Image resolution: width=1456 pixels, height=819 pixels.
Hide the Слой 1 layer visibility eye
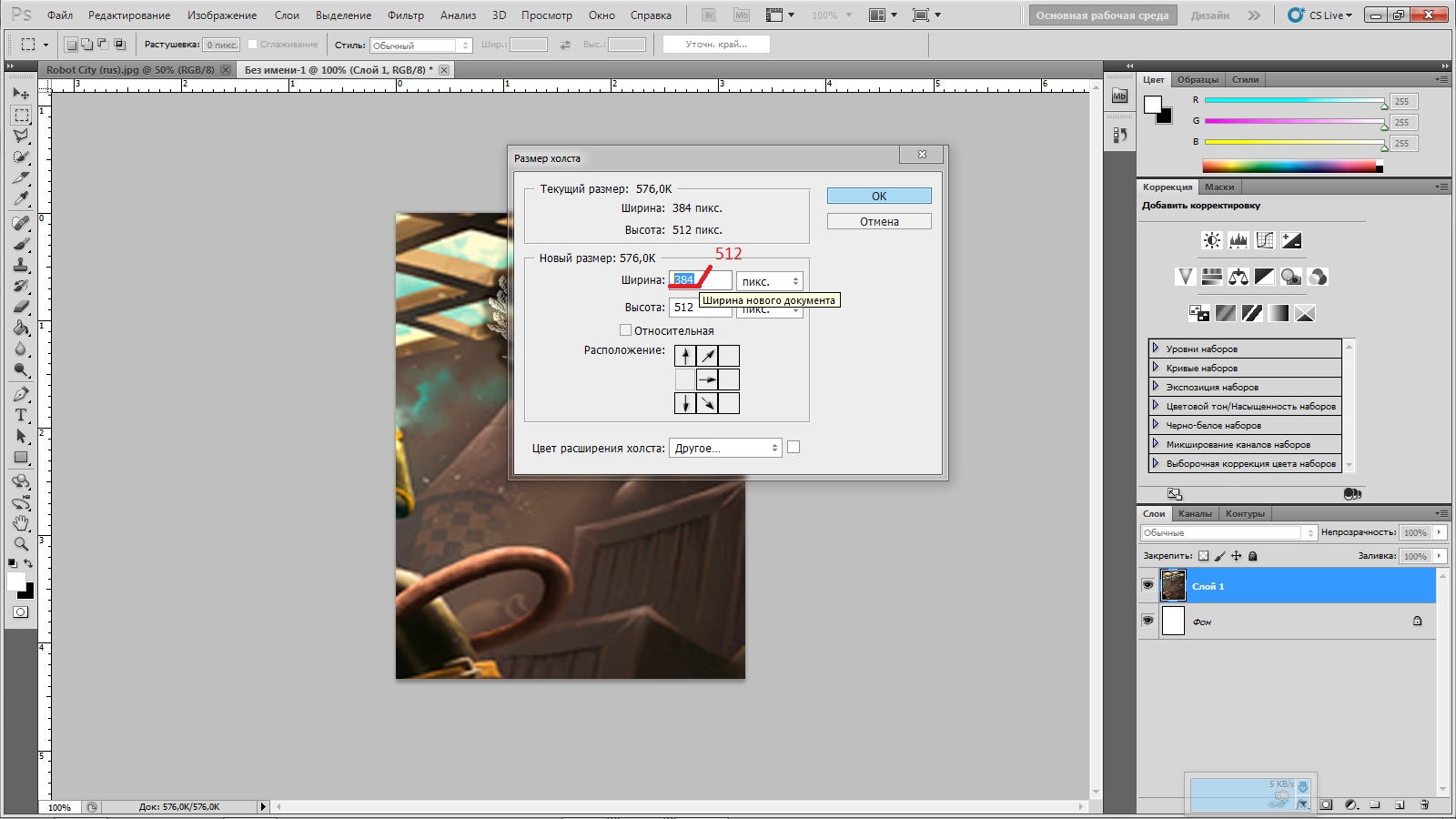[x=1148, y=586]
